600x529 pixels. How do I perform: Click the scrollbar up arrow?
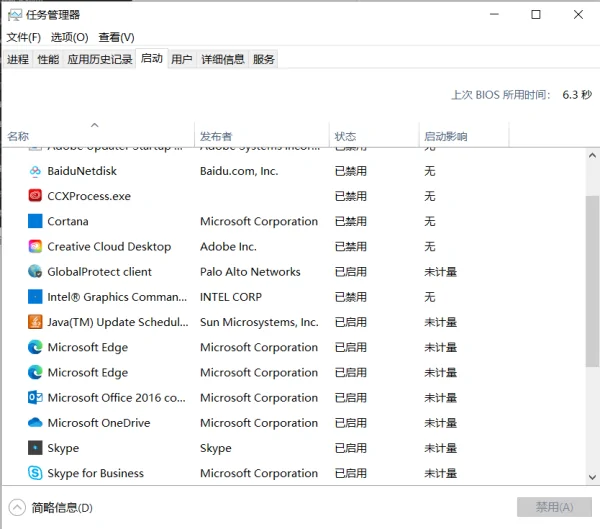coord(592,155)
